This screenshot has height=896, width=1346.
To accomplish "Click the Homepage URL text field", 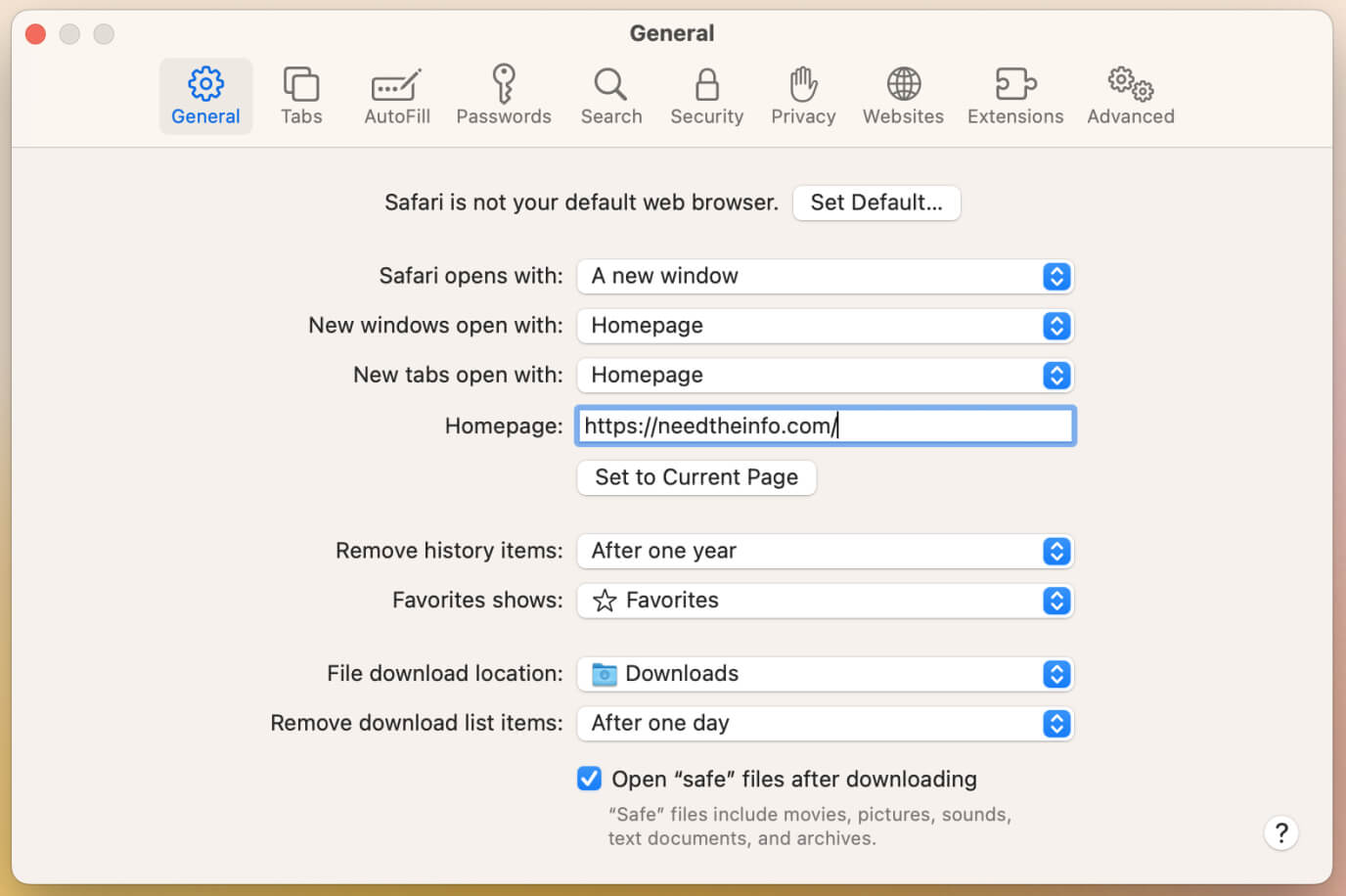I will (x=825, y=426).
